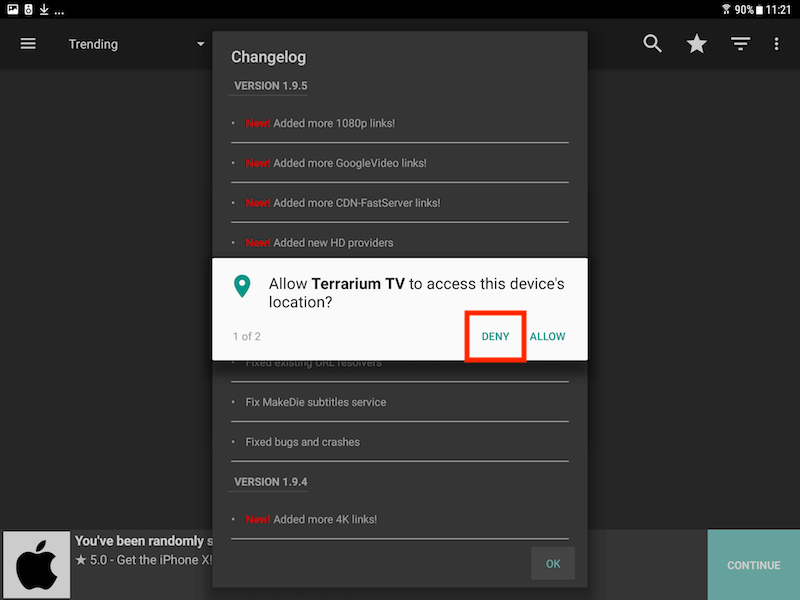
Task: Tap the CONTINUE button on the ad
Action: (754, 565)
